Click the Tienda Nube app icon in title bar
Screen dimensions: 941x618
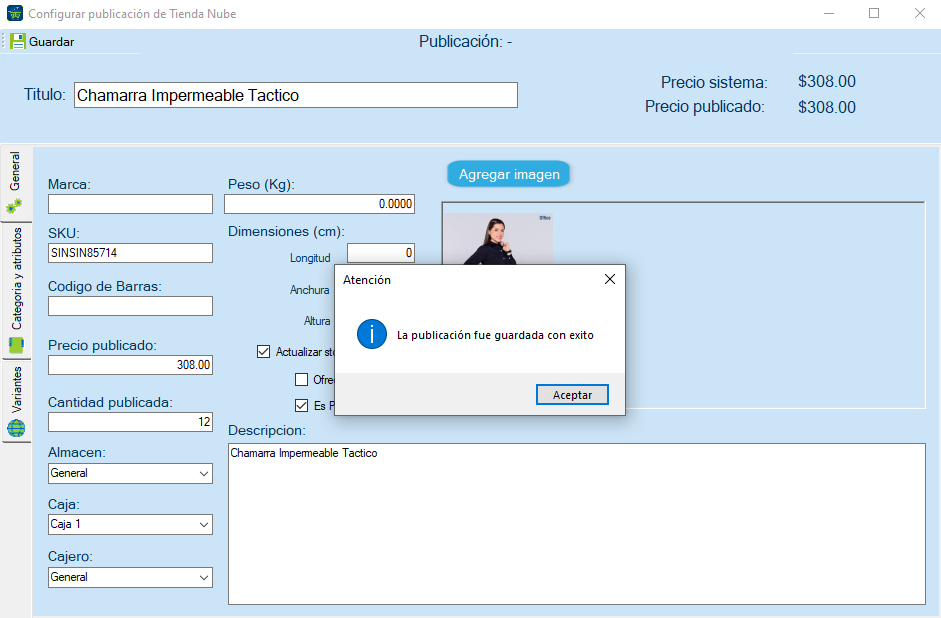15,13
